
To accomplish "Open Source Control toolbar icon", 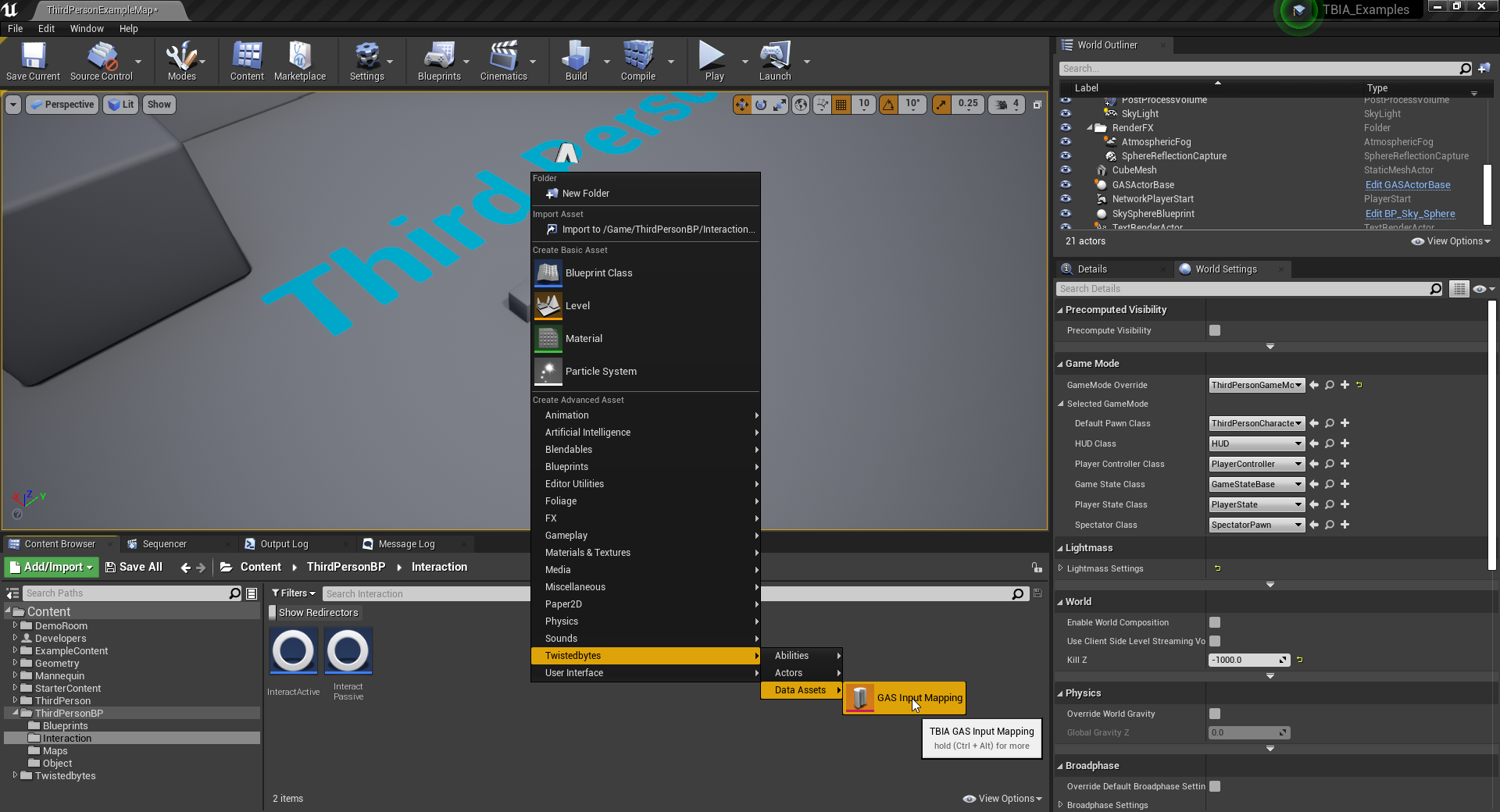I will pyautogui.click(x=102, y=61).
